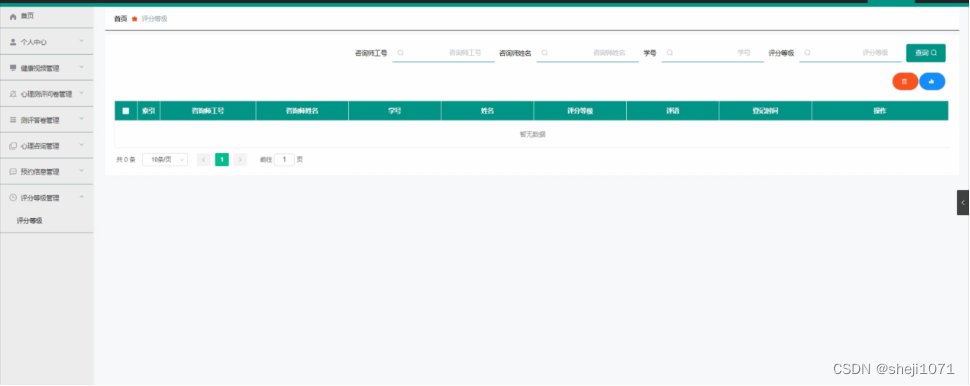Focus the 学号 search input
This screenshot has height=386, width=970.
tap(713, 53)
